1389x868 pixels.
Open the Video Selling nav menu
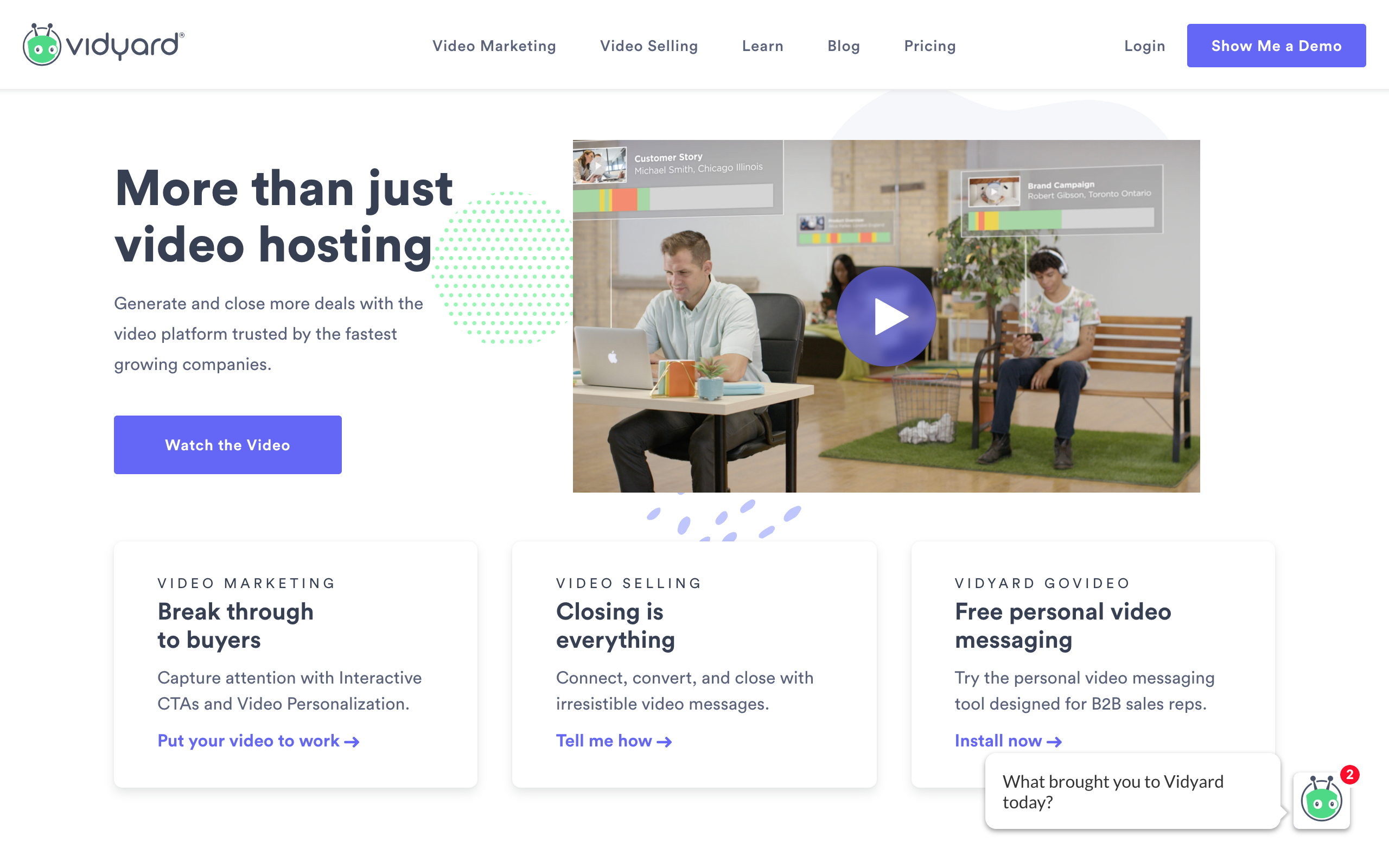tap(648, 46)
